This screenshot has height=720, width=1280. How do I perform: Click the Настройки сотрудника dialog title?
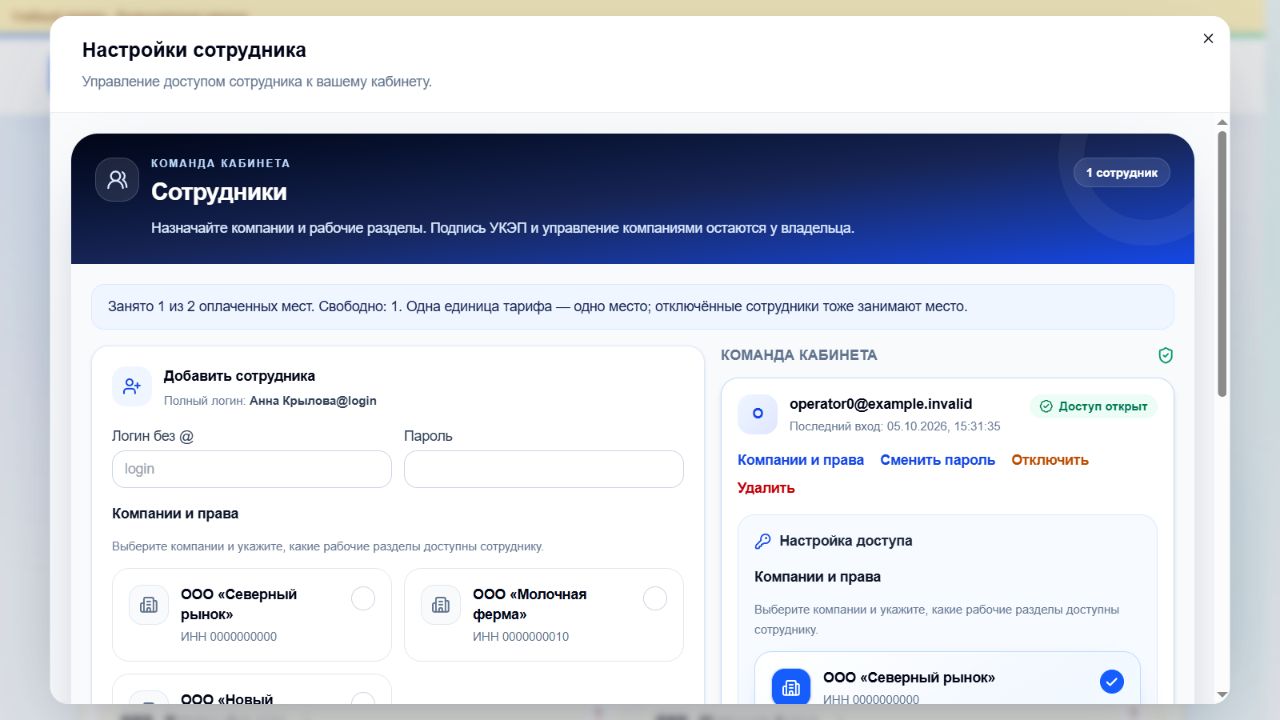(194, 50)
